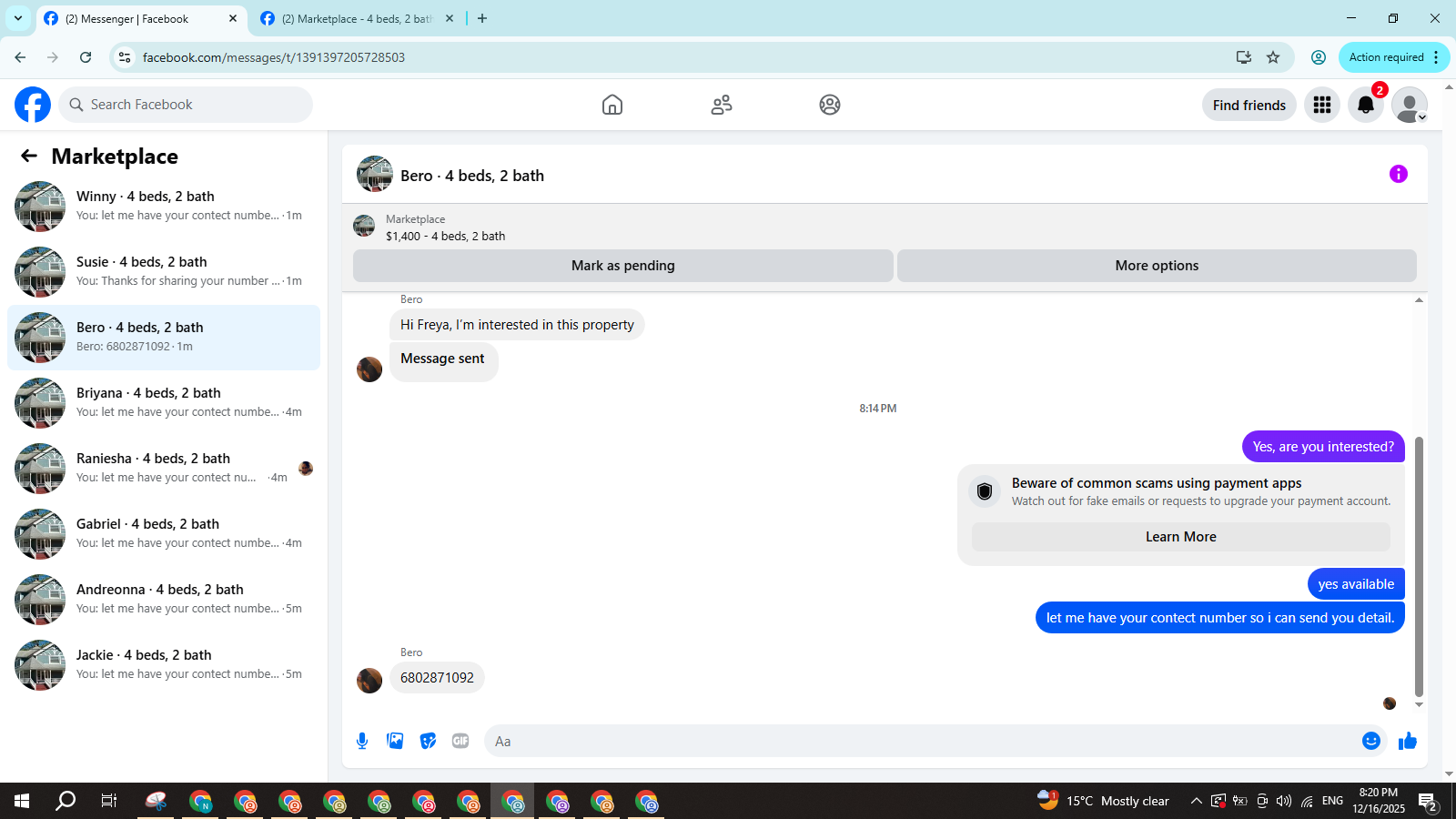Open the notifications bell

tap(1366, 105)
